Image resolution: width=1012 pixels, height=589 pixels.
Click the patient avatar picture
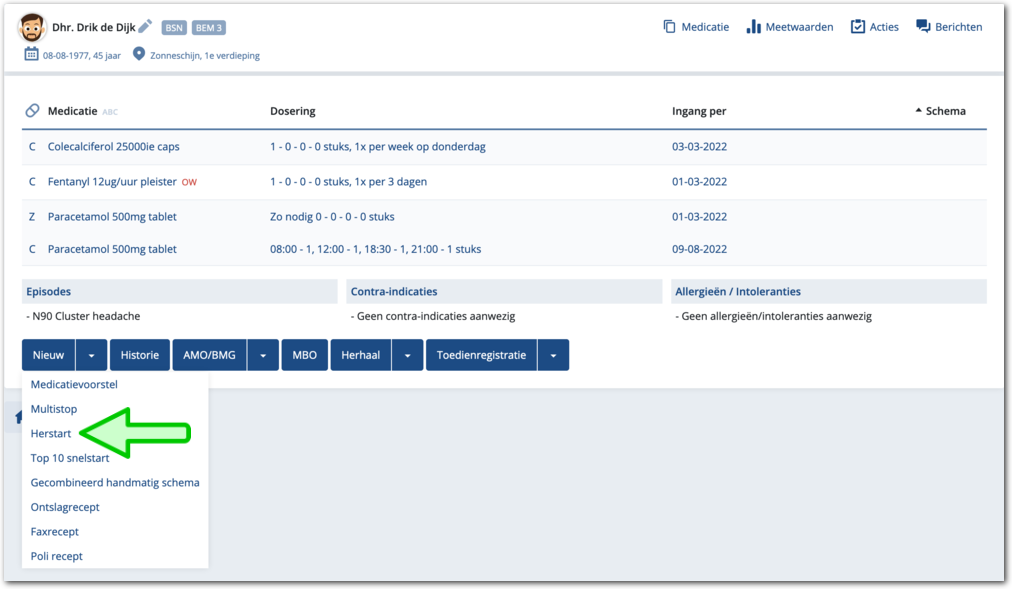[32, 28]
